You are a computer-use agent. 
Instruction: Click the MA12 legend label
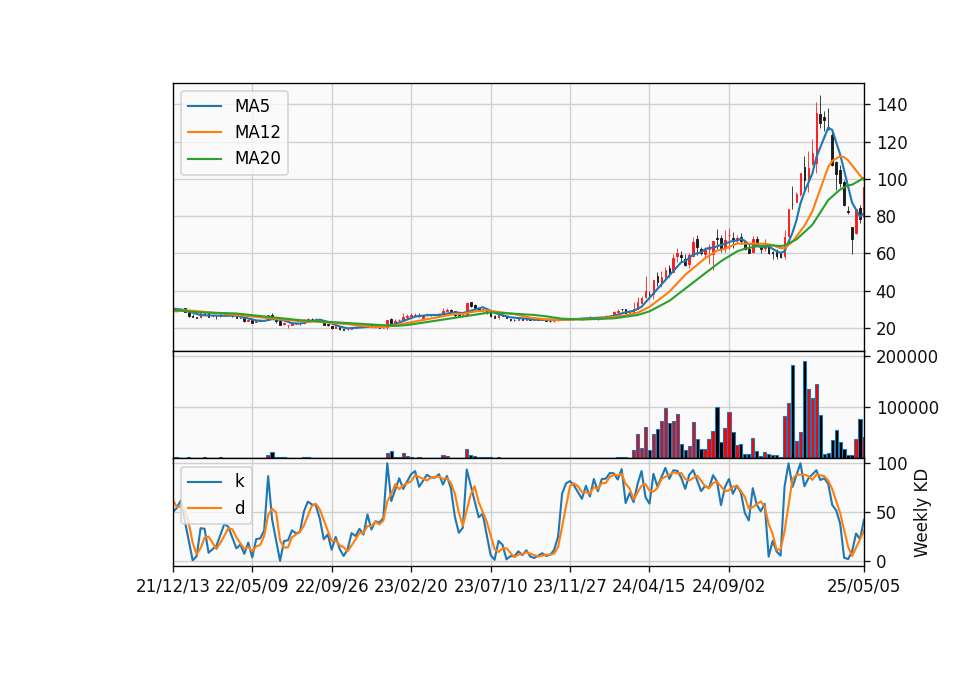coord(258,132)
